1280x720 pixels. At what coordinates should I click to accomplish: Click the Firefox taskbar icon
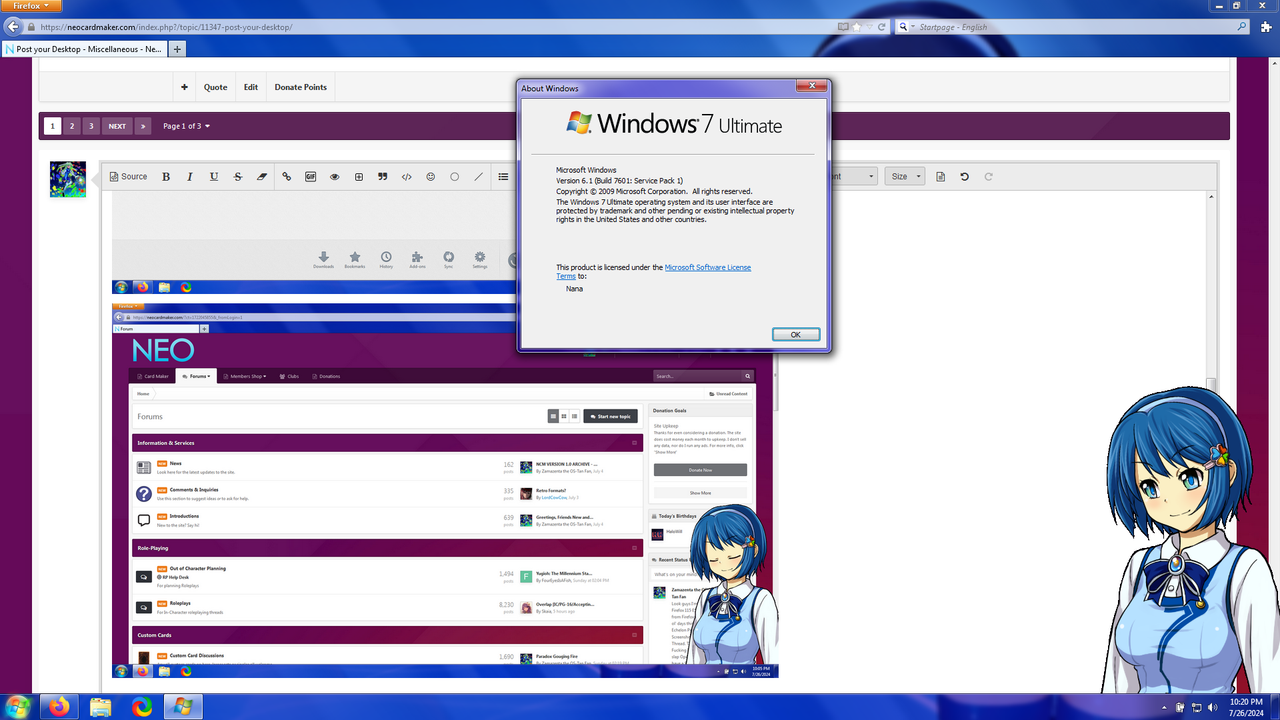(x=60, y=707)
